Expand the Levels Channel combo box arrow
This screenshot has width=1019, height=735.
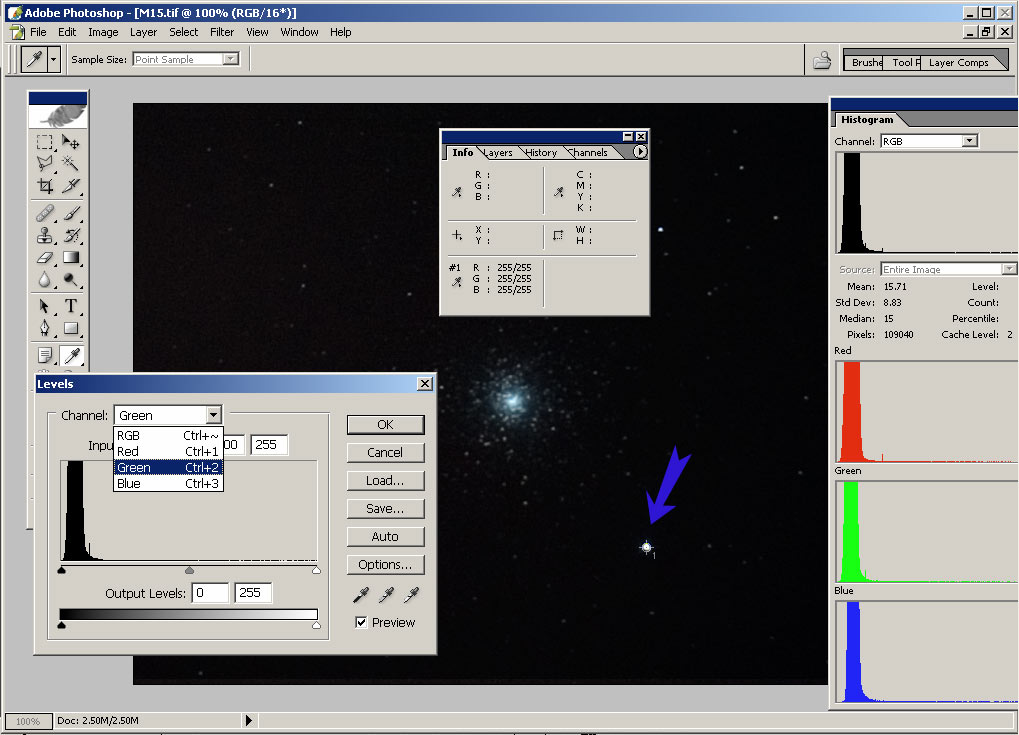213,415
